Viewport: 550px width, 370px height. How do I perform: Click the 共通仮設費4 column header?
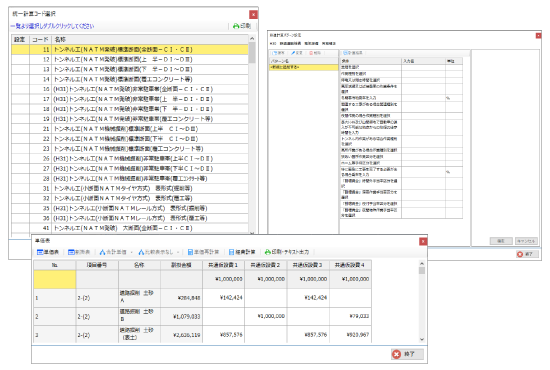coord(350,265)
